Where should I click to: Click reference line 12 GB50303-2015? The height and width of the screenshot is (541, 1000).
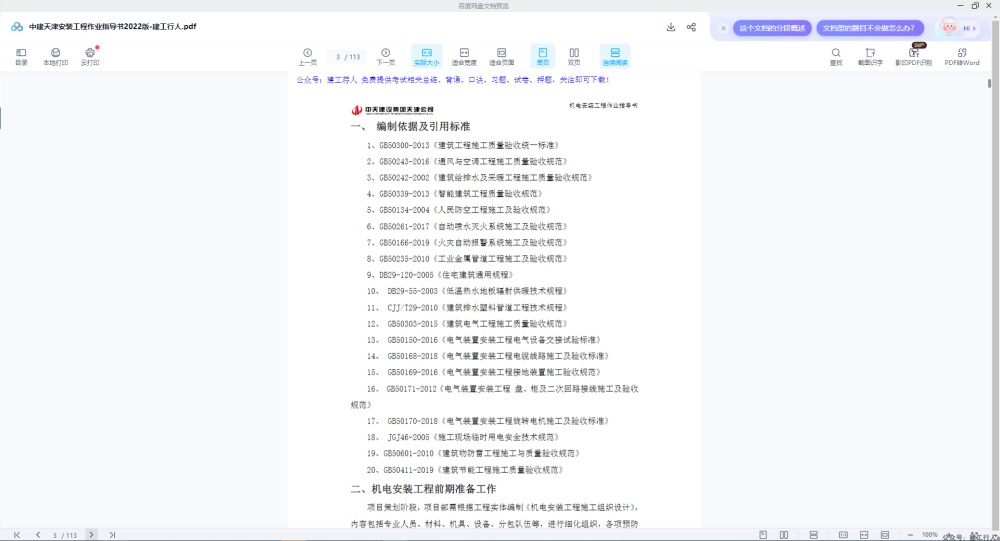[467, 323]
